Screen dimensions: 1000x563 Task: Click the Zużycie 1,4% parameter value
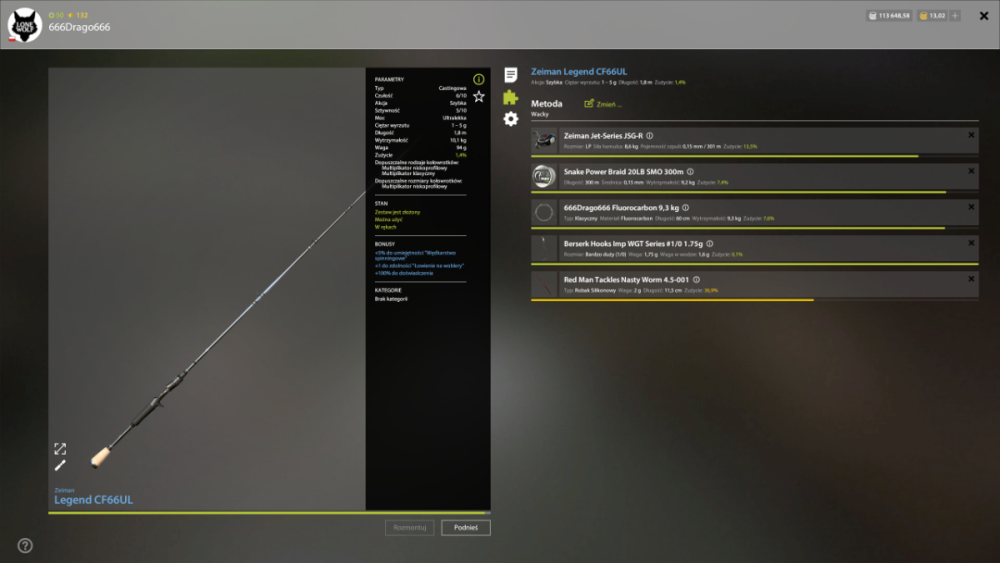pyautogui.click(x=460, y=155)
